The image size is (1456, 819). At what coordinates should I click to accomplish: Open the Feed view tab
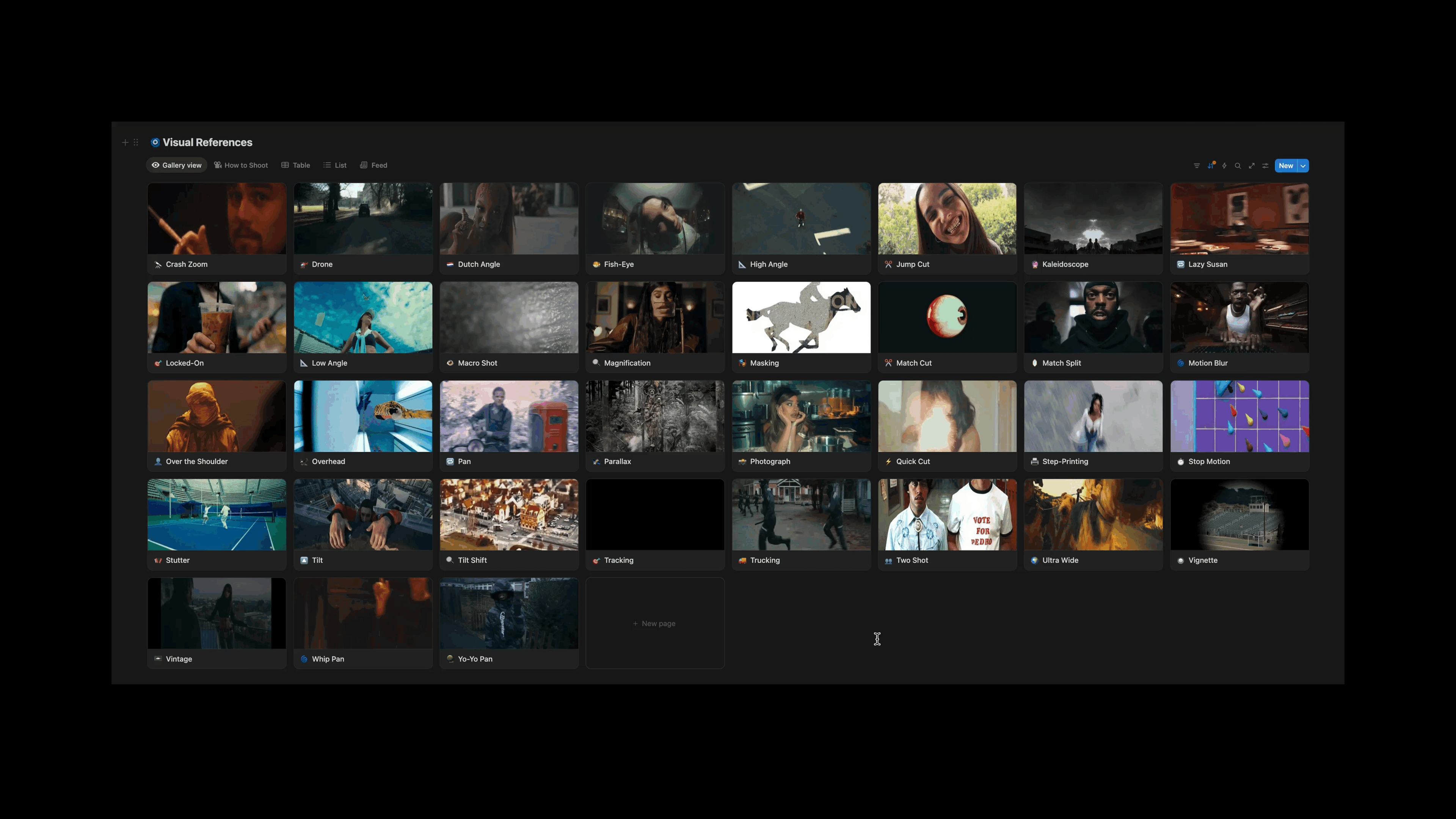click(x=373, y=165)
